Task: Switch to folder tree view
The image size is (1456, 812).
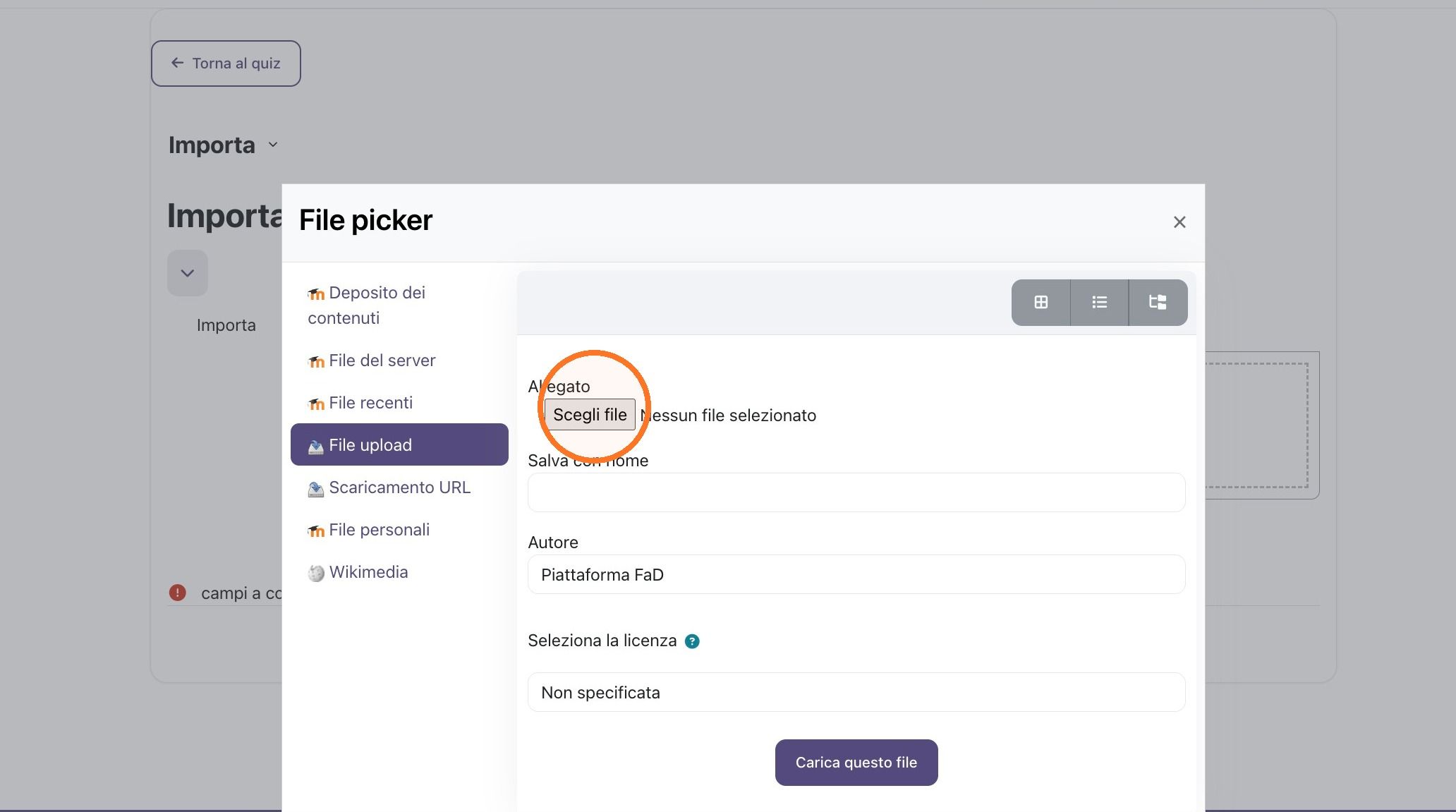Action: pos(1158,303)
